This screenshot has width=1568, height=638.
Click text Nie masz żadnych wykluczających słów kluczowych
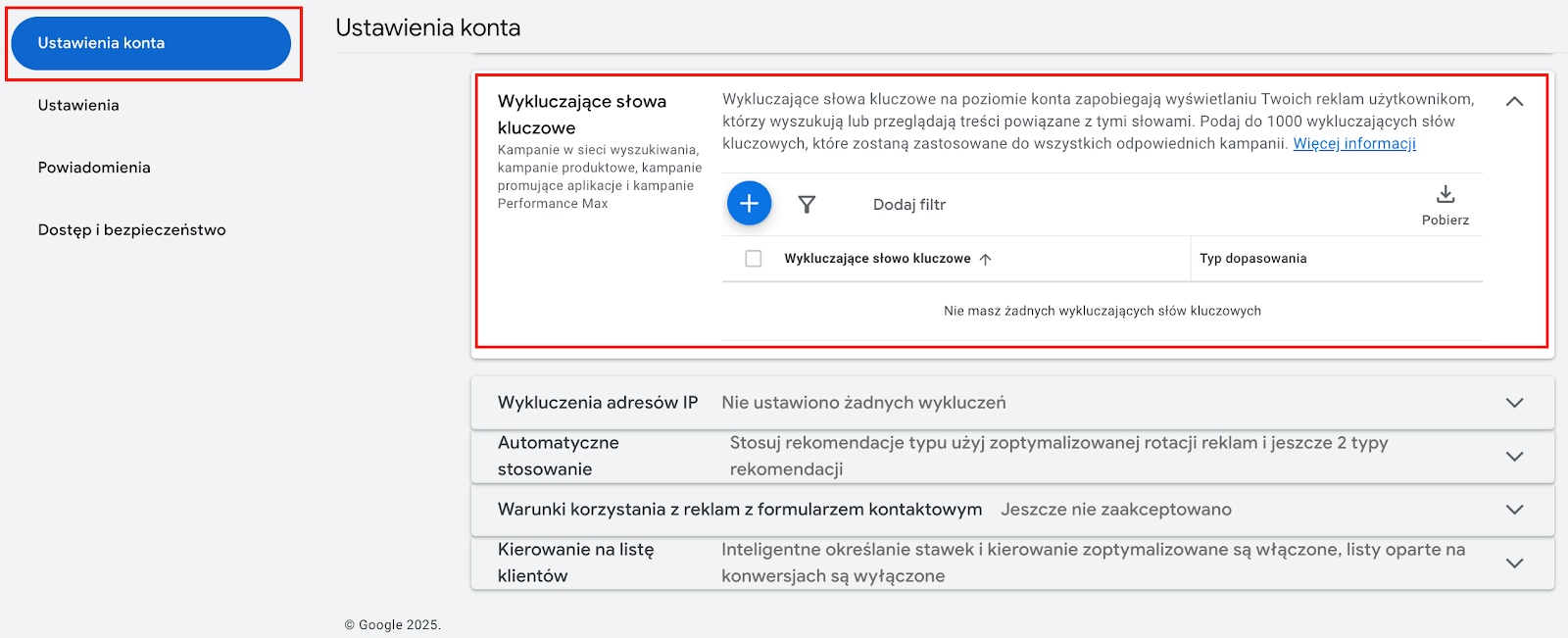click(x=1102, y=311)
